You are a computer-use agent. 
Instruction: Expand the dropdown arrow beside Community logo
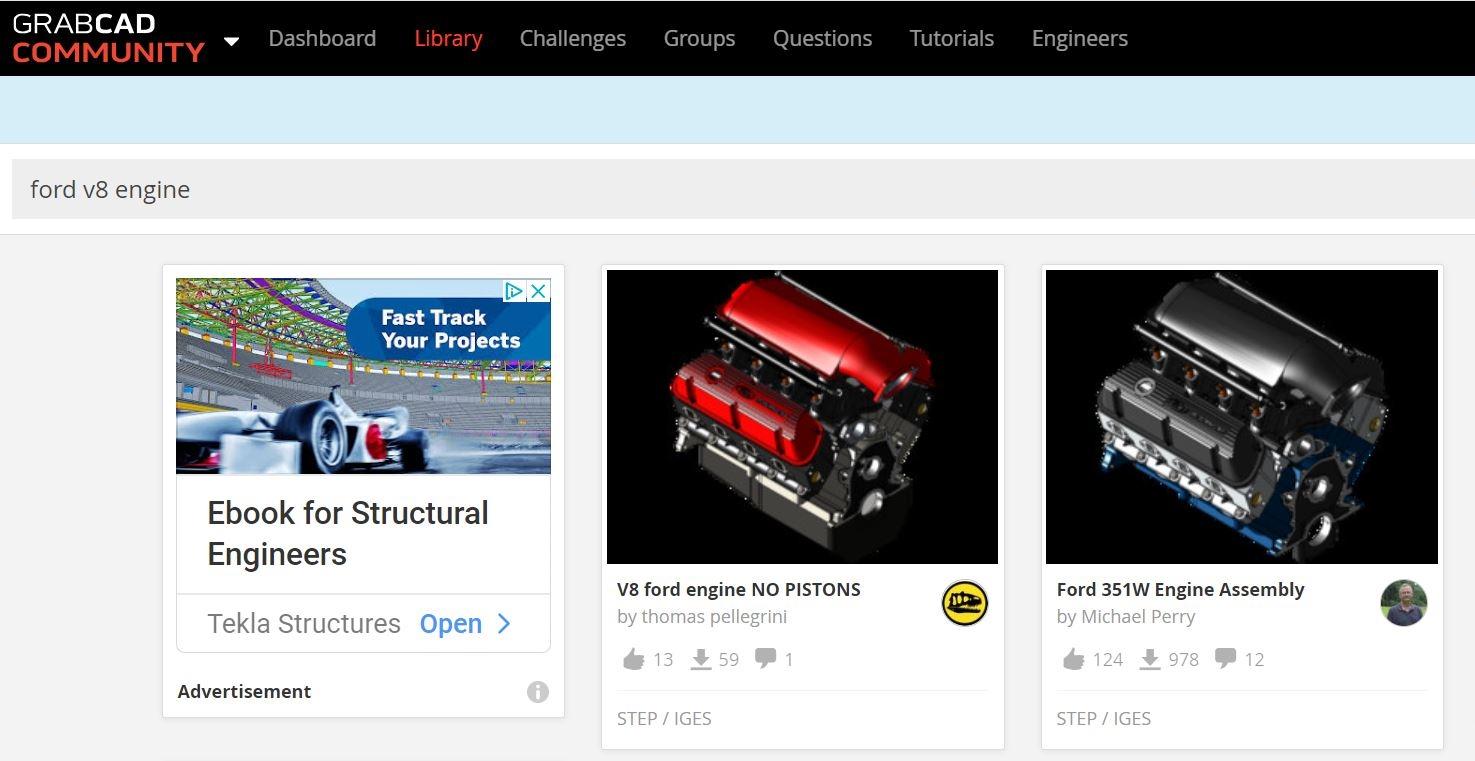tap(231, 41)
